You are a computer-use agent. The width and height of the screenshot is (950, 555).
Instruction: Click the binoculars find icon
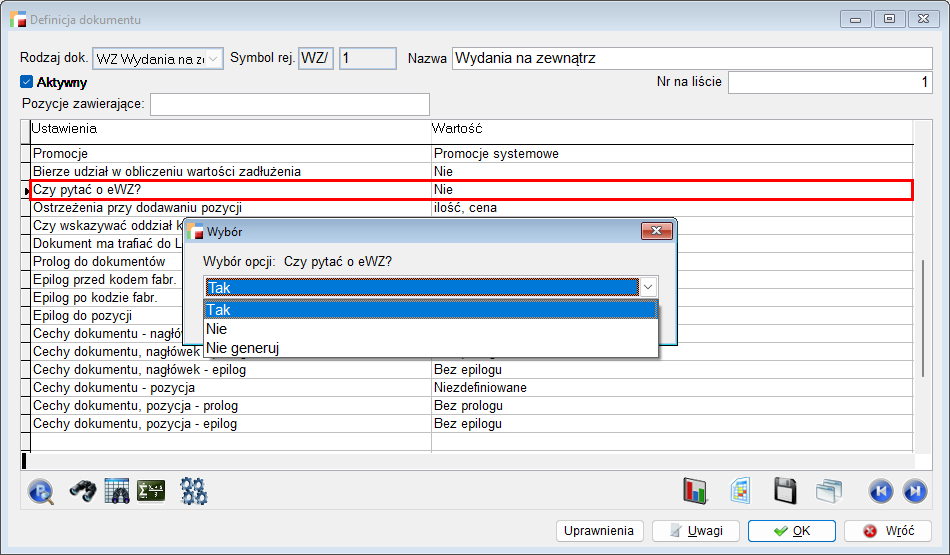coord(82,491)
